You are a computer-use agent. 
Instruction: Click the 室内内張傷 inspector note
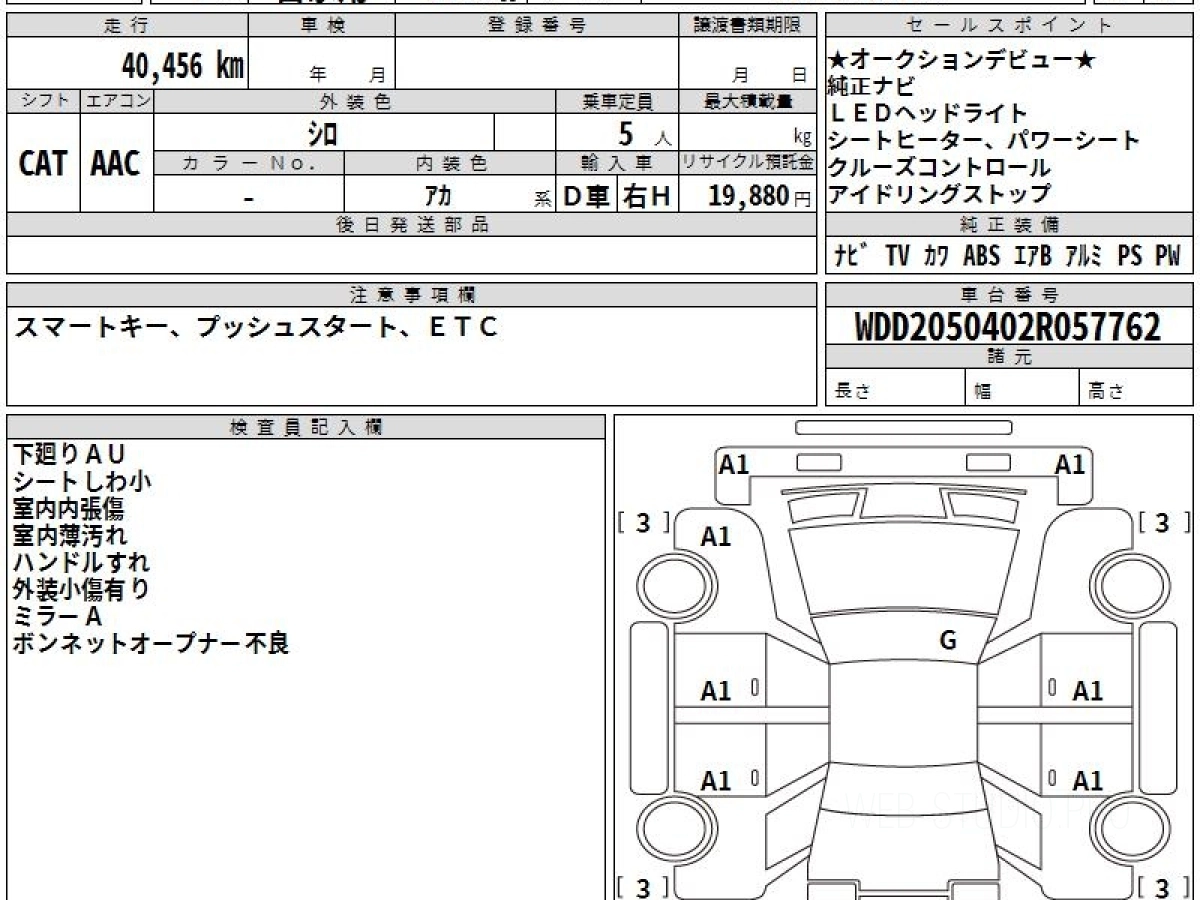coord(68,508)
